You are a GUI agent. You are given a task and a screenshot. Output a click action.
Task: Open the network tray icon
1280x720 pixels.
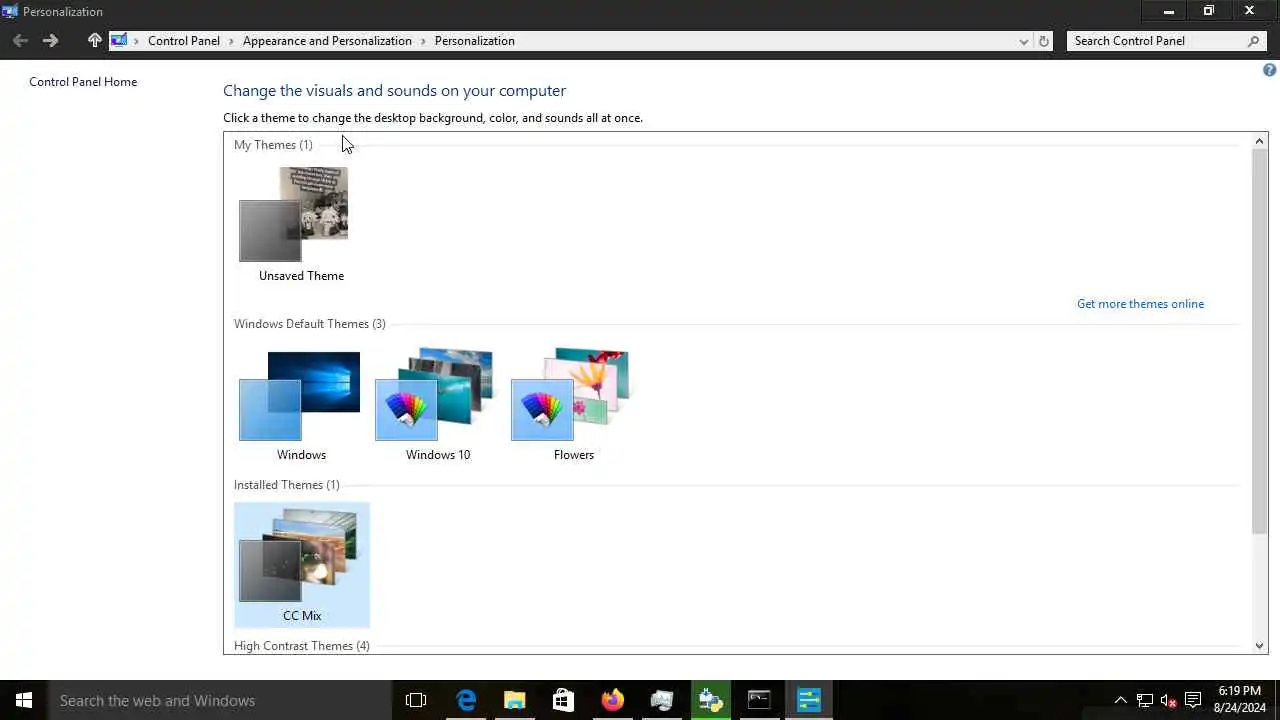(1144, 700)
